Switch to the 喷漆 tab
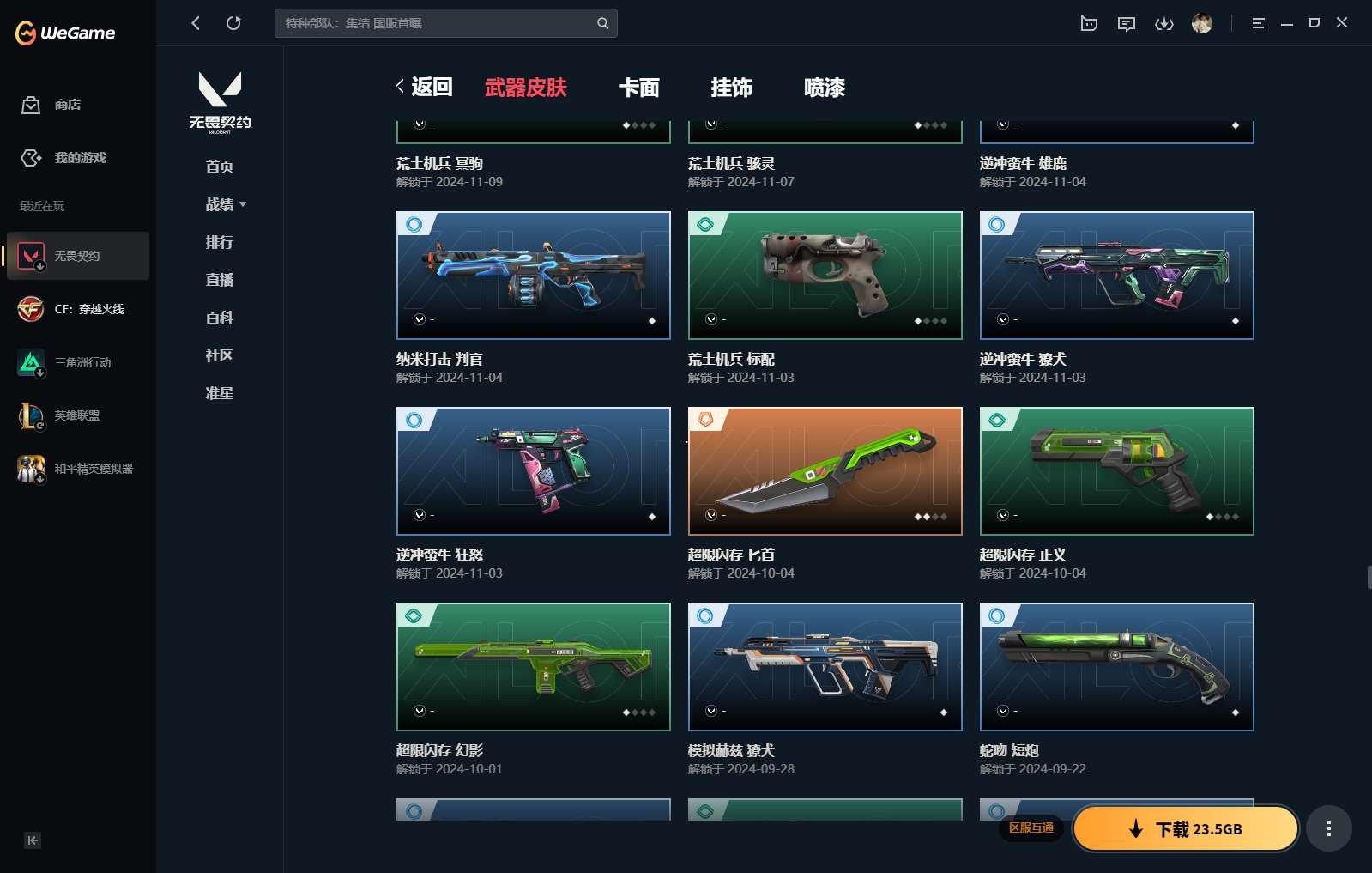Viewport: 1372px width, 873px height. pyautogui.click(x=825, y=88)
